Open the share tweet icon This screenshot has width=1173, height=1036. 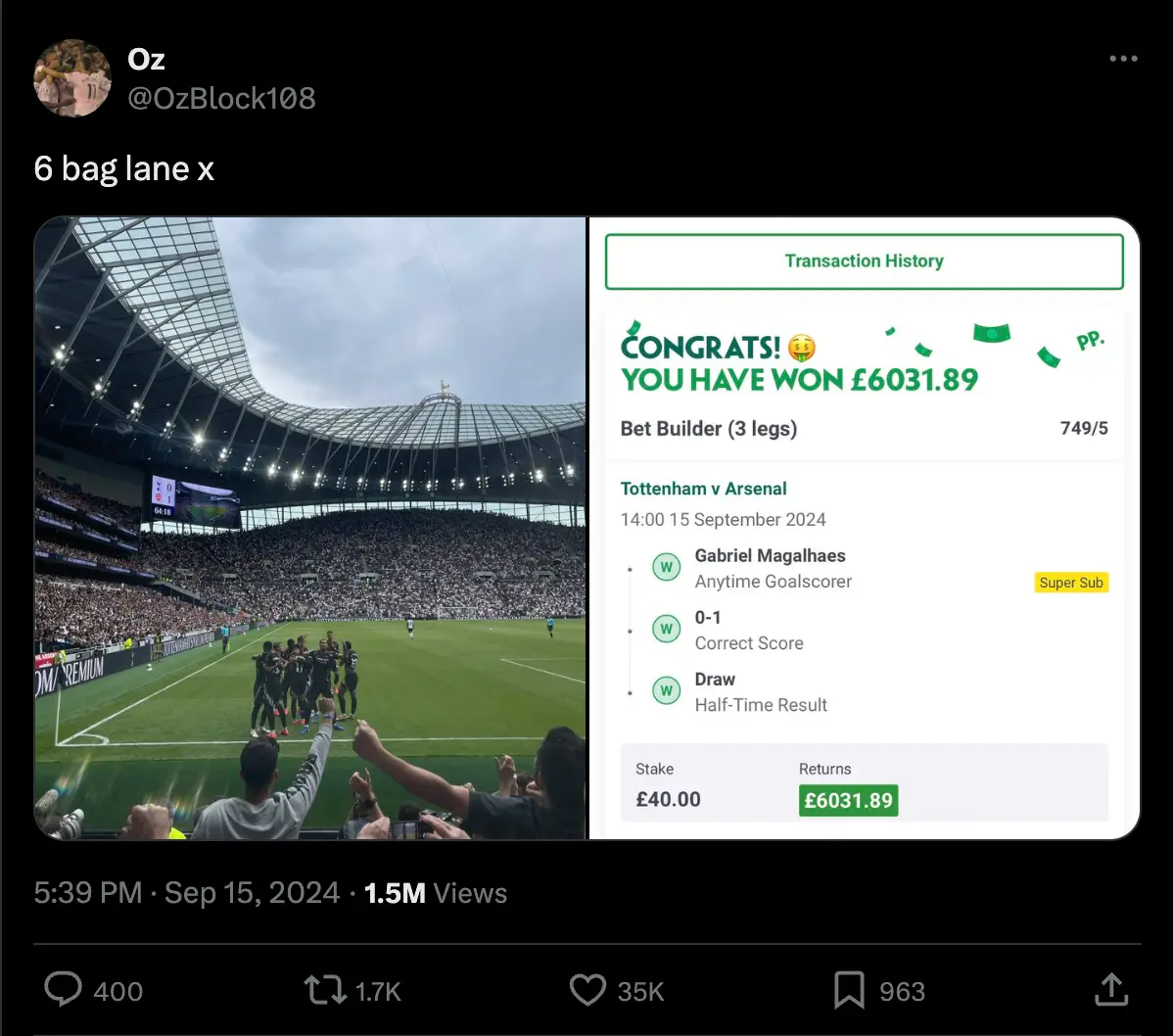click(1110, 990)
